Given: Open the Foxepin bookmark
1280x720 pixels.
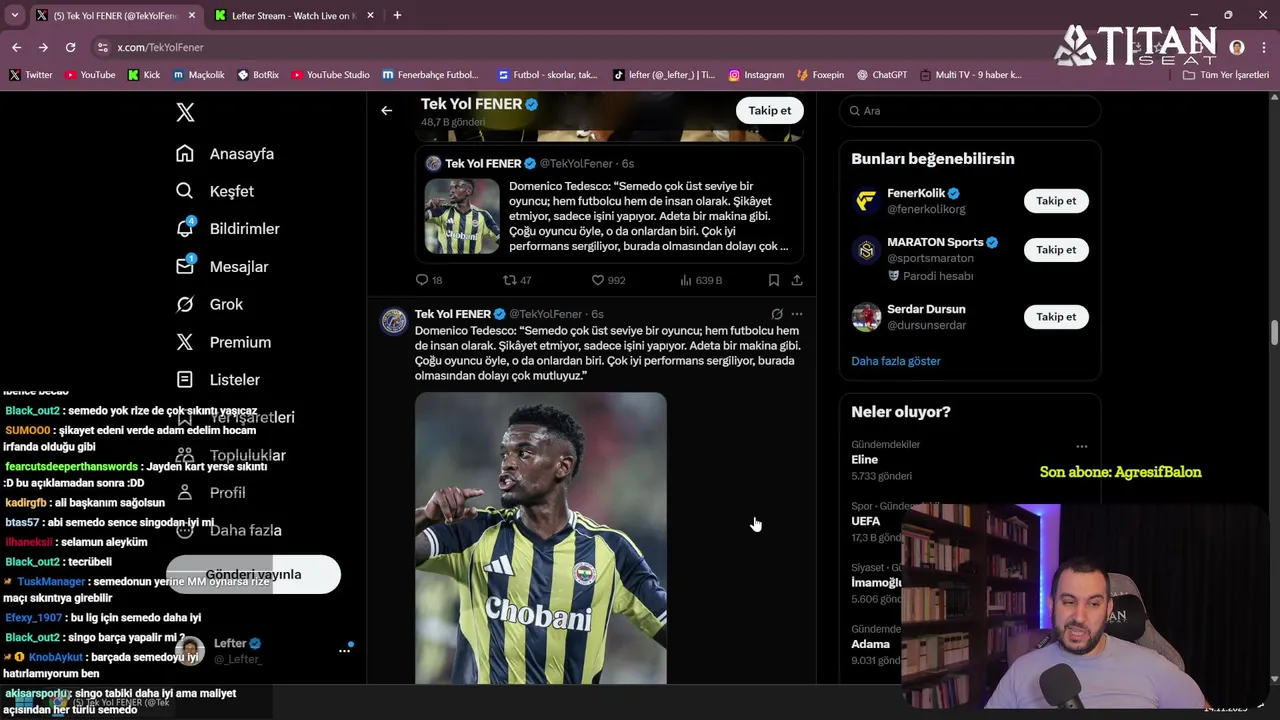Looking at the screenshot, I should pos(820,75).
